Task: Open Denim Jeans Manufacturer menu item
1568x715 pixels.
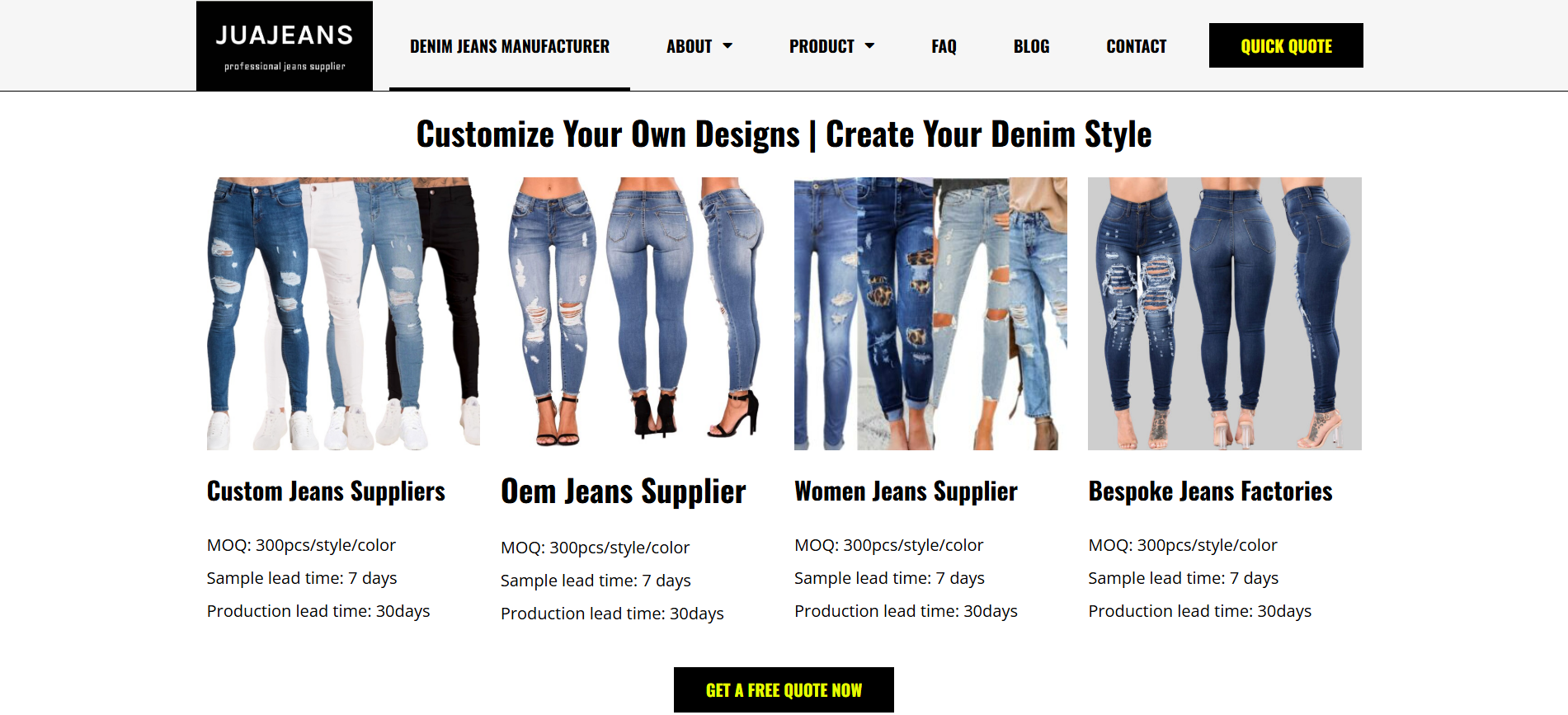Action: click(510, 46)
